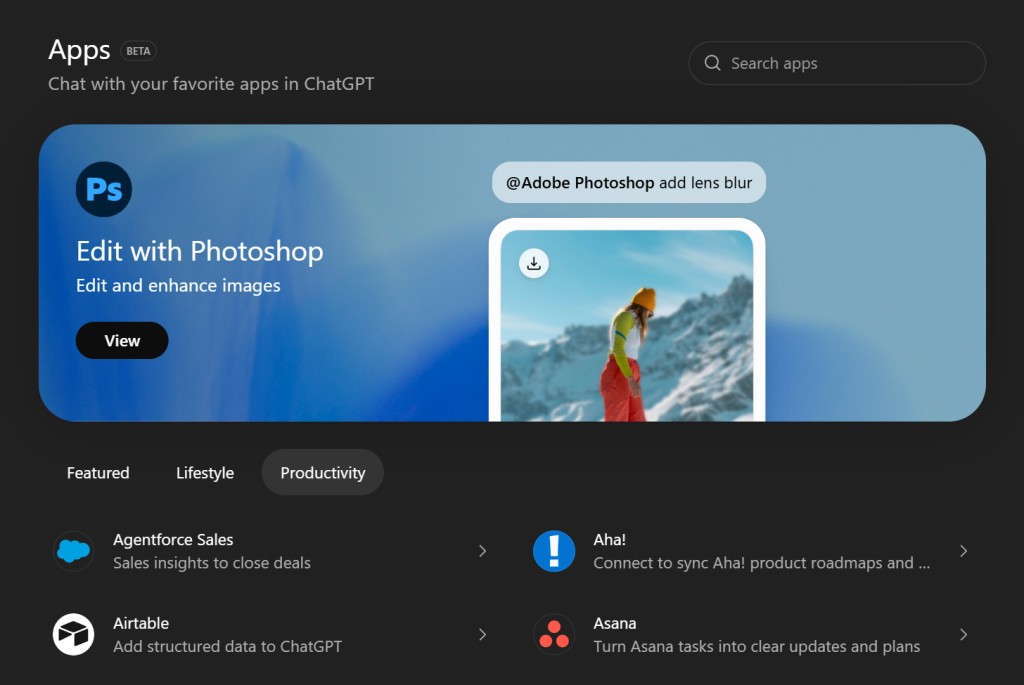Select the Productivity tab

(322, 473)
